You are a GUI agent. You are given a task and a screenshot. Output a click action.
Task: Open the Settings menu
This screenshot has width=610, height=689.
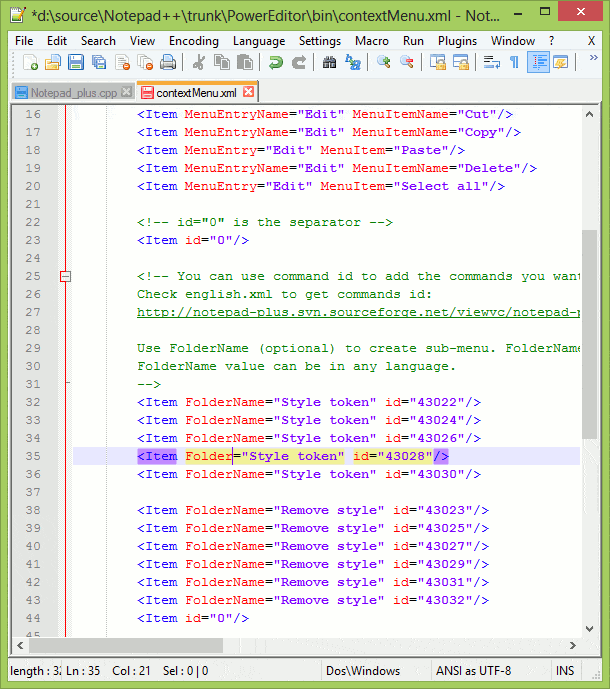tap(320, 41)
